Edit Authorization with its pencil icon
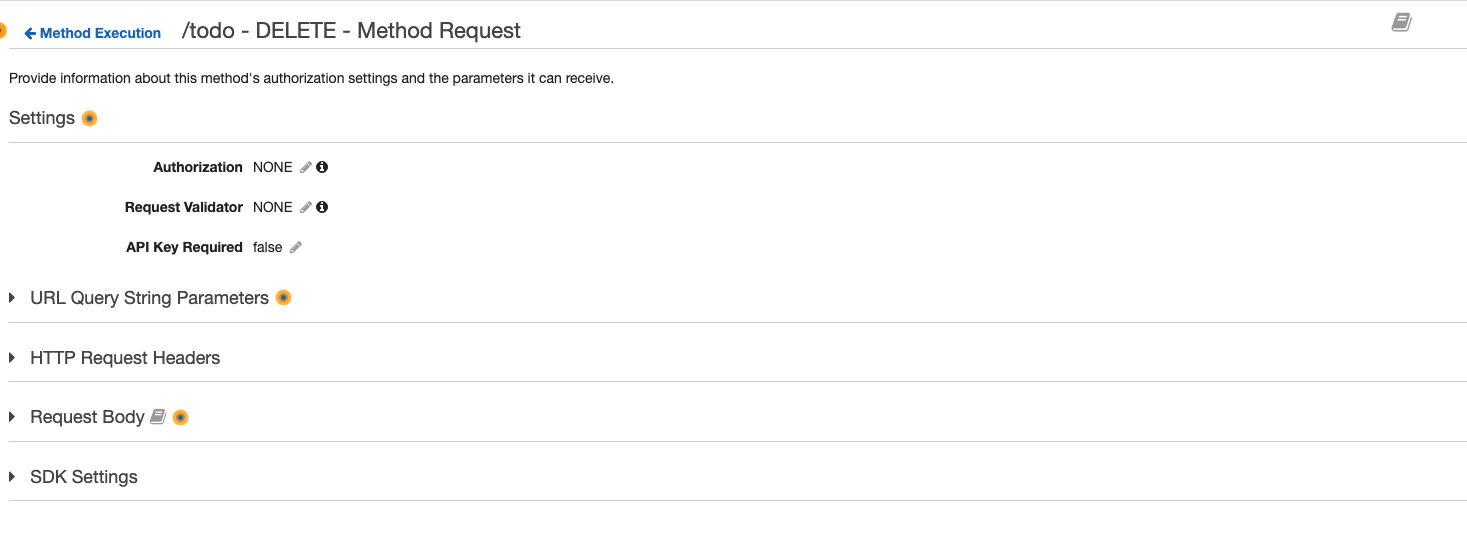The height and width of the screenshot is (544, 1467). [x=306, y=167]
